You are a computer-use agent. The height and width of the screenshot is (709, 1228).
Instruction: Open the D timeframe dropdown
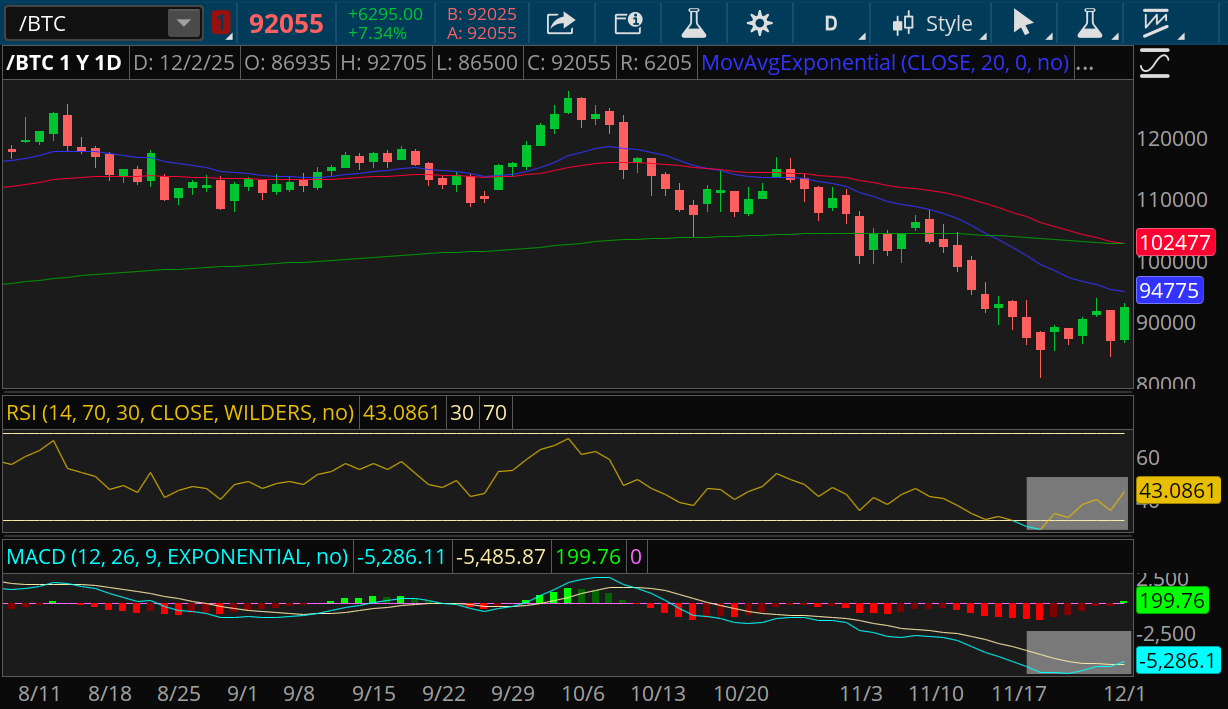(x=832, y=22)
